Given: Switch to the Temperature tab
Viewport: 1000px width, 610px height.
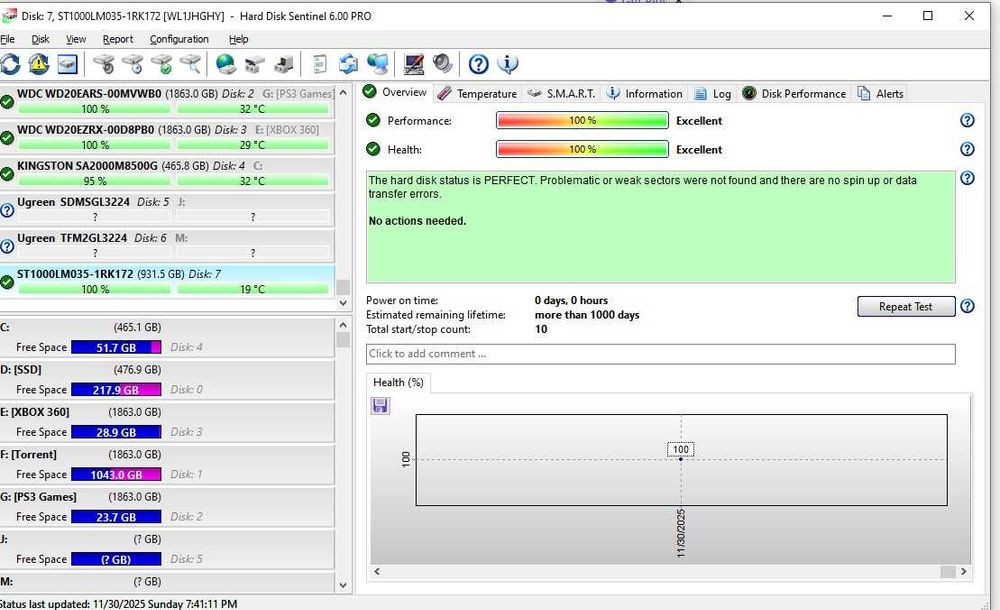Looking at the screenshot, I should click(478, 94).
